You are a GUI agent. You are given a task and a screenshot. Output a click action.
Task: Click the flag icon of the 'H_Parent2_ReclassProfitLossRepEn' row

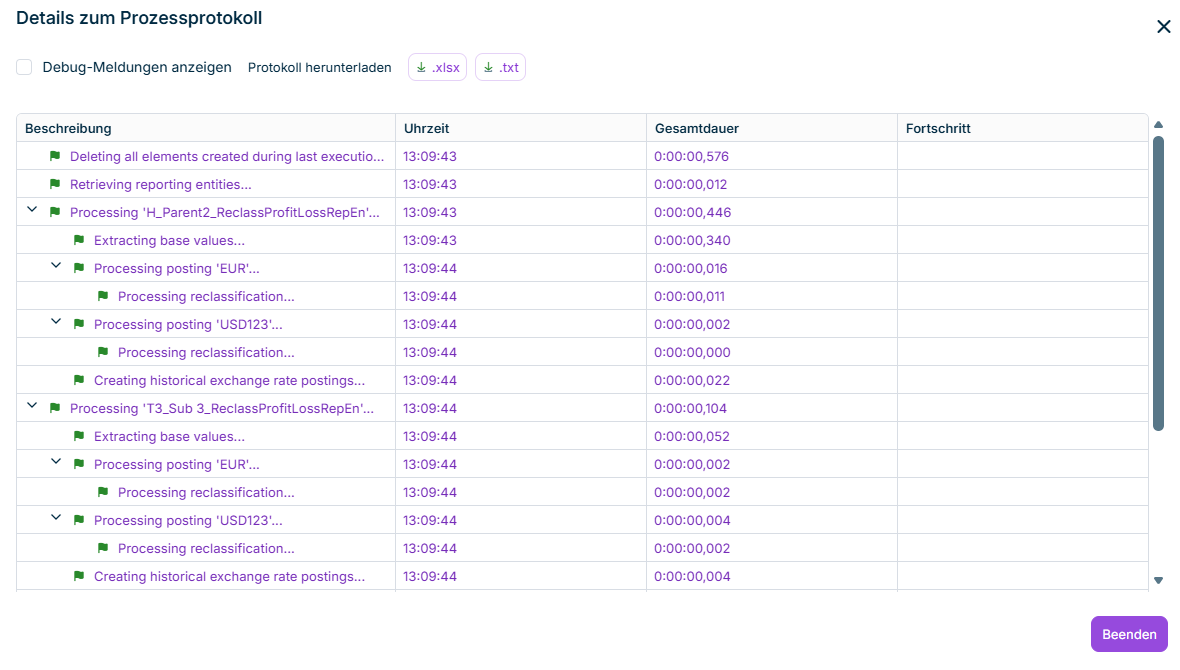tap(55, 212)
